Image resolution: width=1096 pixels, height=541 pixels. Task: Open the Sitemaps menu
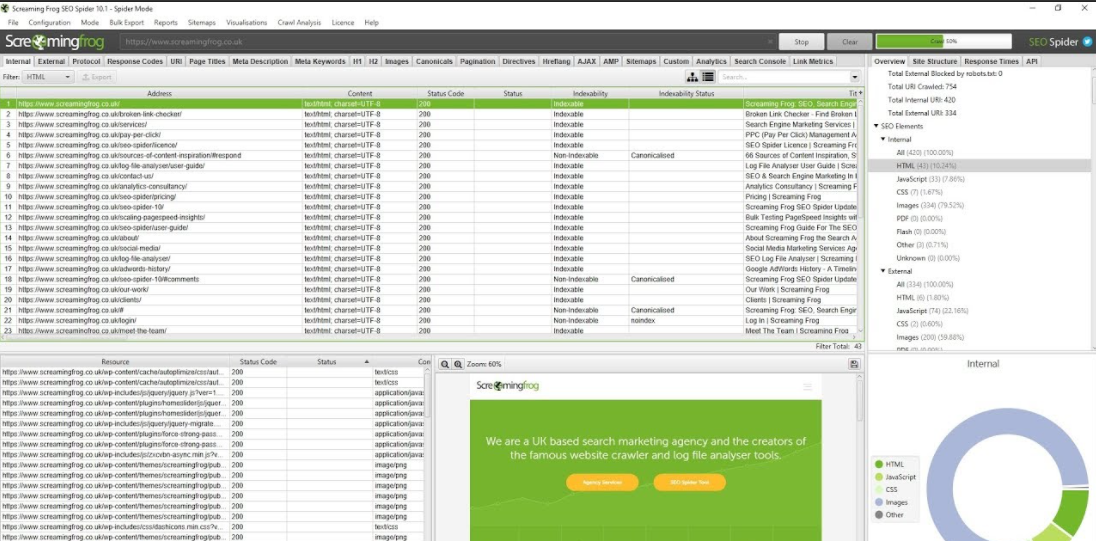[201, 22]
